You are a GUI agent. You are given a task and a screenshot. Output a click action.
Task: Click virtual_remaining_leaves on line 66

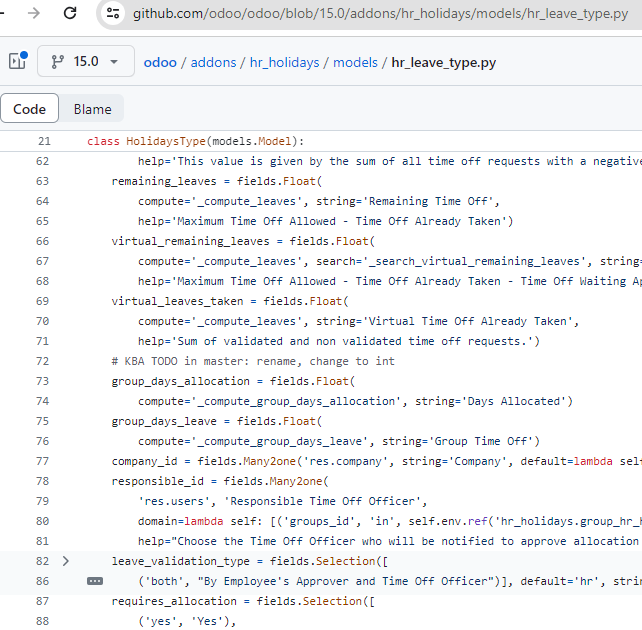190,241
